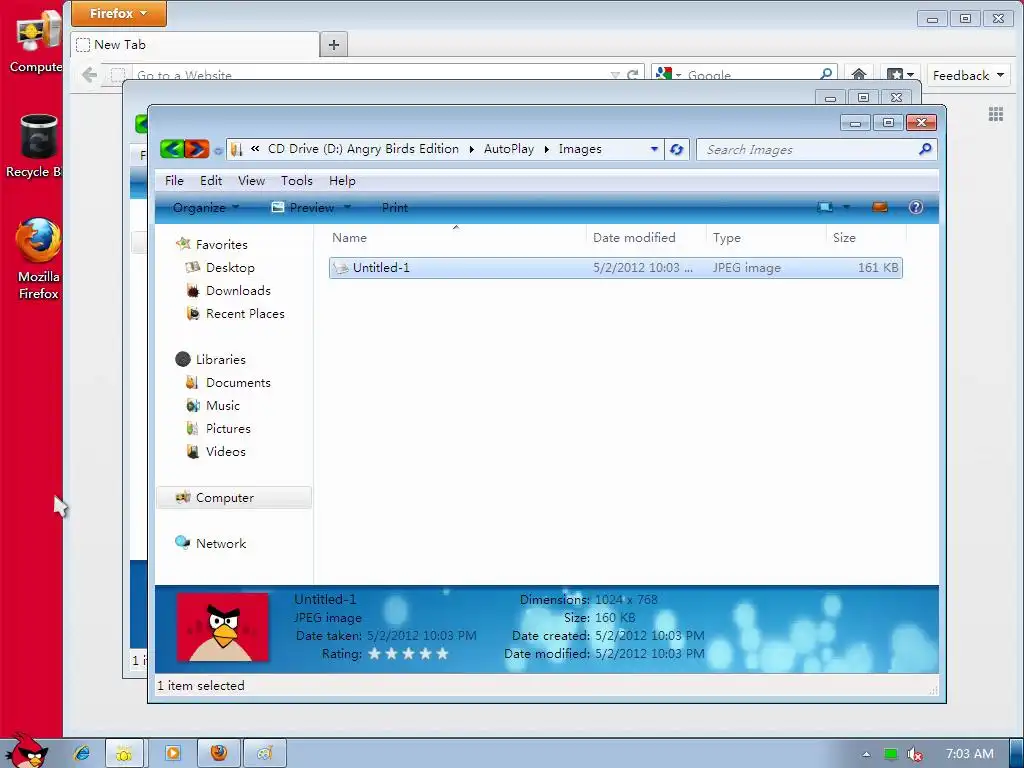Set rating using the first star
Image resolution: width=1024 pixels, height=768 pixels.
[x=374, y=653]
